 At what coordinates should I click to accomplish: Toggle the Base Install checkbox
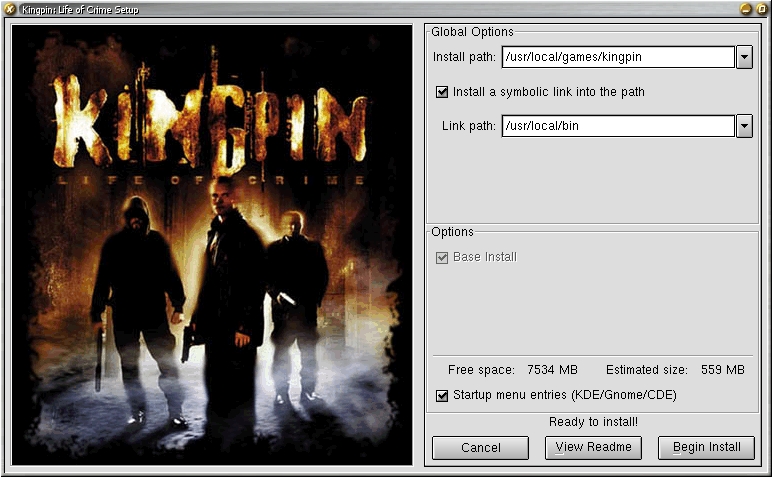(442, 257)
